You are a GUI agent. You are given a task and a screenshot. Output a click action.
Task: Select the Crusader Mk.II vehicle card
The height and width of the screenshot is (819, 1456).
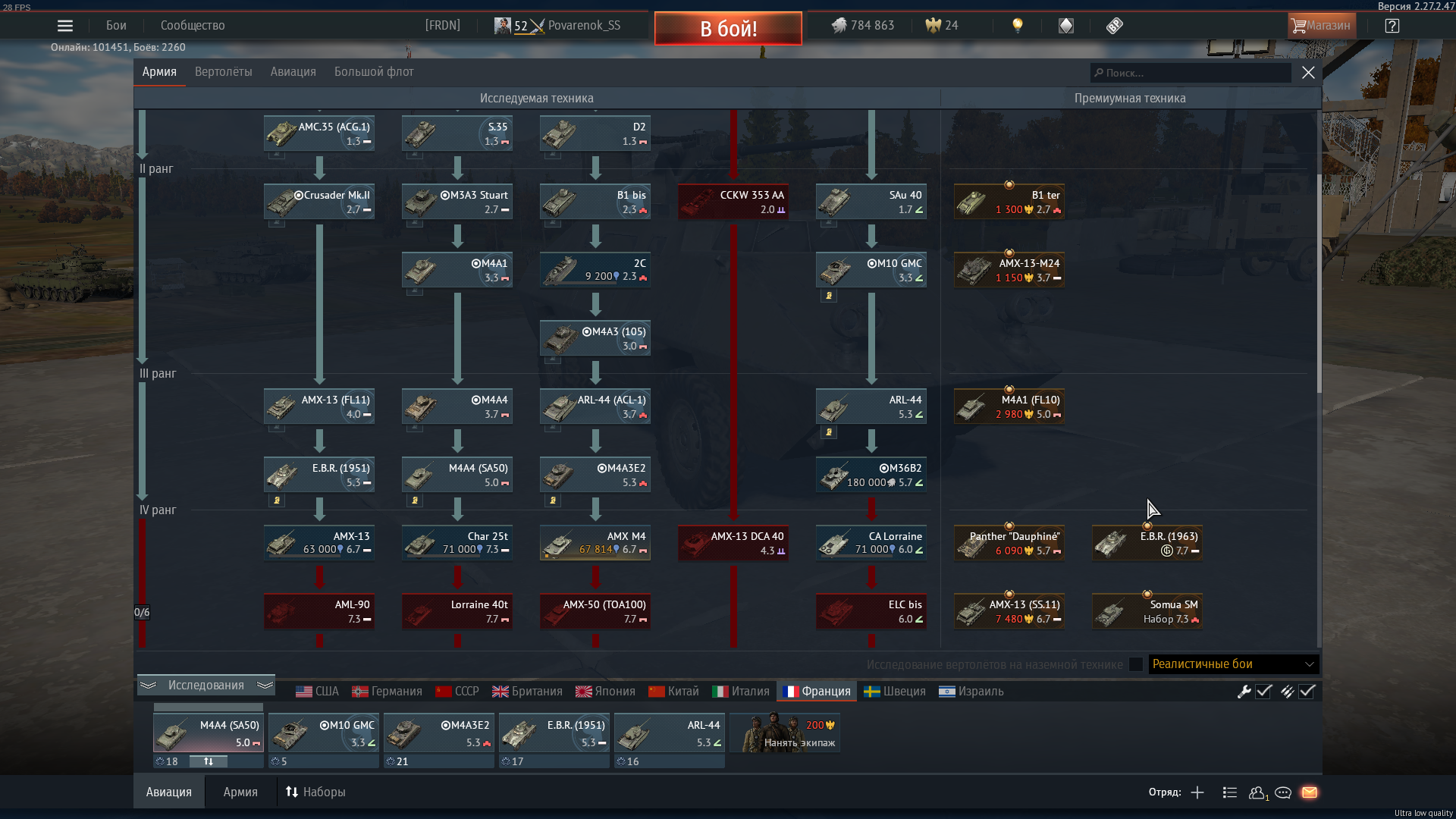pos(318,202)
